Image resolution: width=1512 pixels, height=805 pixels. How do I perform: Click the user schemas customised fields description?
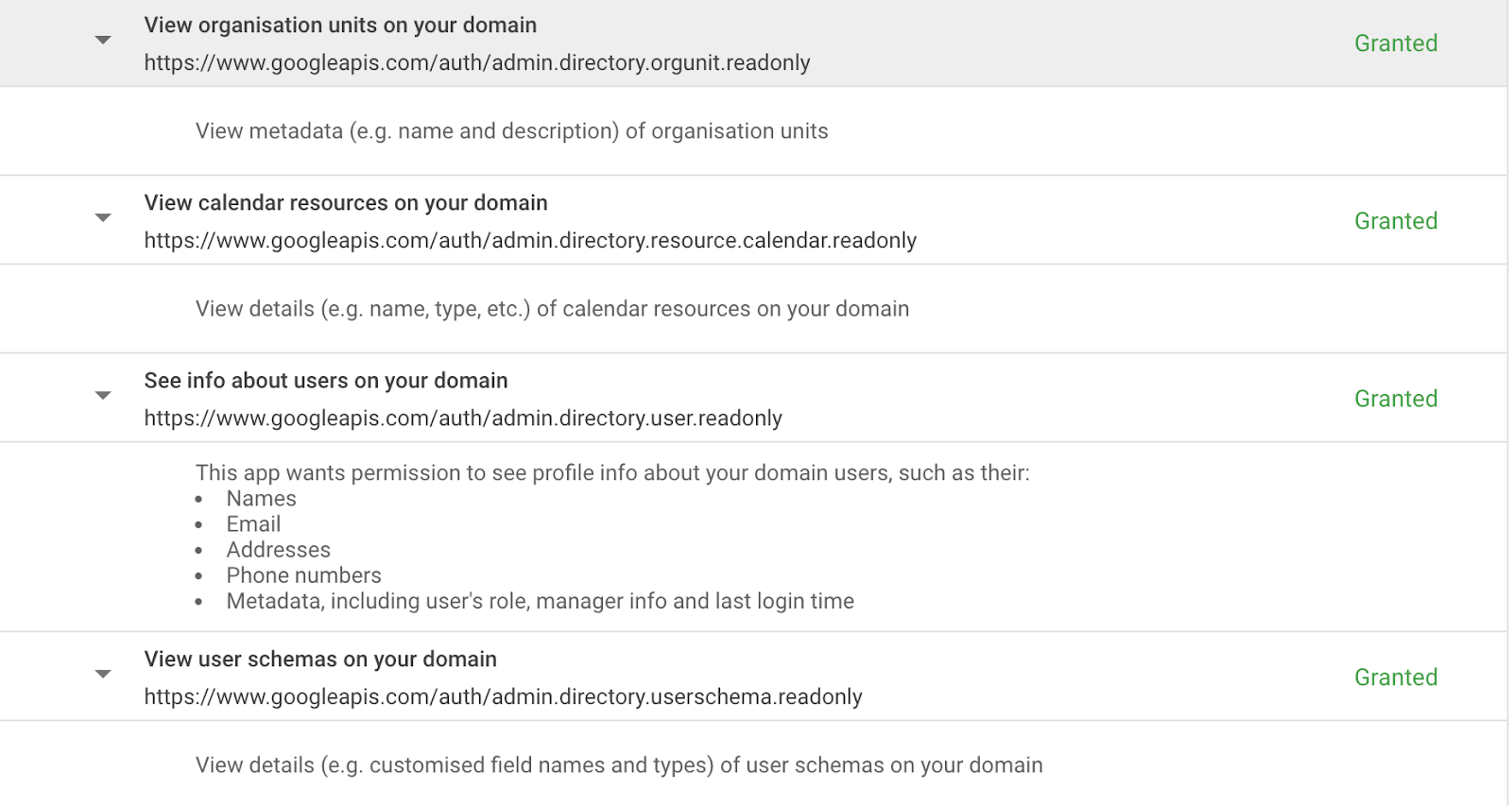[x=619, y=765]
